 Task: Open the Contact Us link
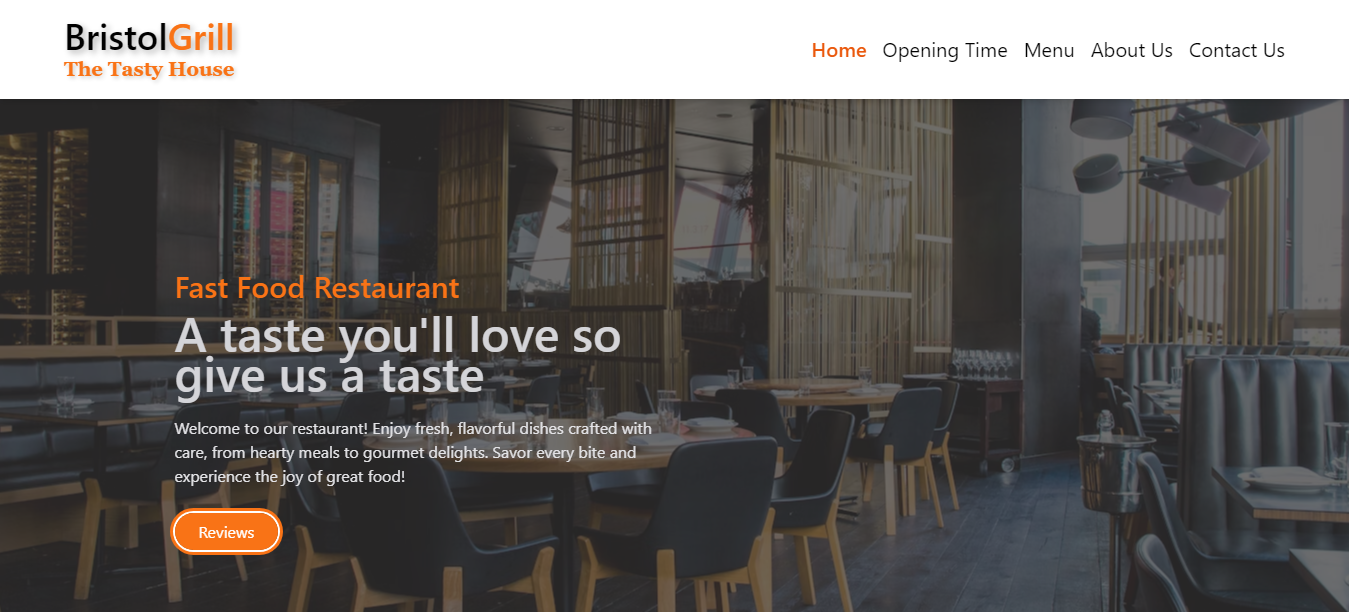pyautogui.click(x=1237, y=50)
